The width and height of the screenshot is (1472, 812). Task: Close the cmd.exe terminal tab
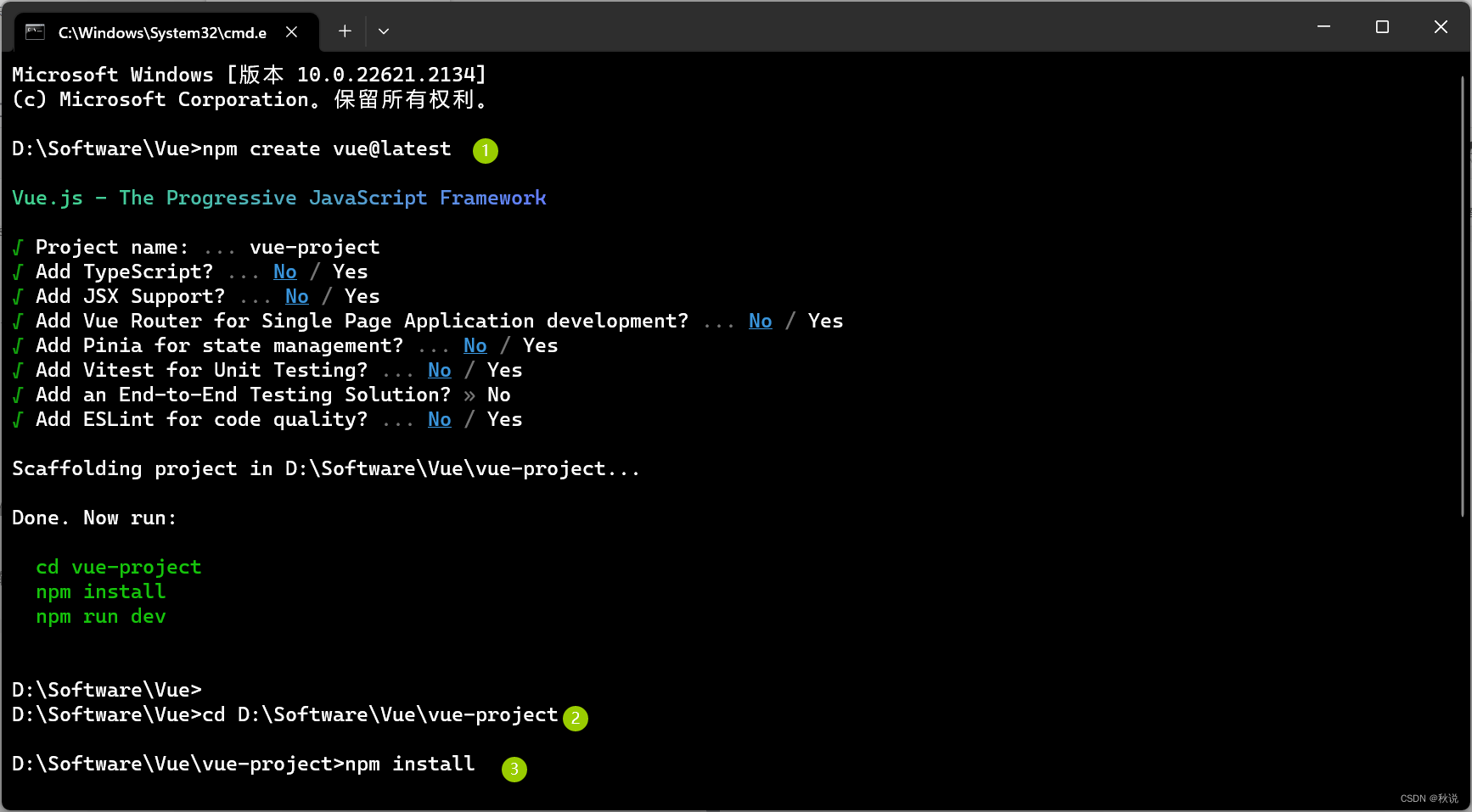coord(291,31)
